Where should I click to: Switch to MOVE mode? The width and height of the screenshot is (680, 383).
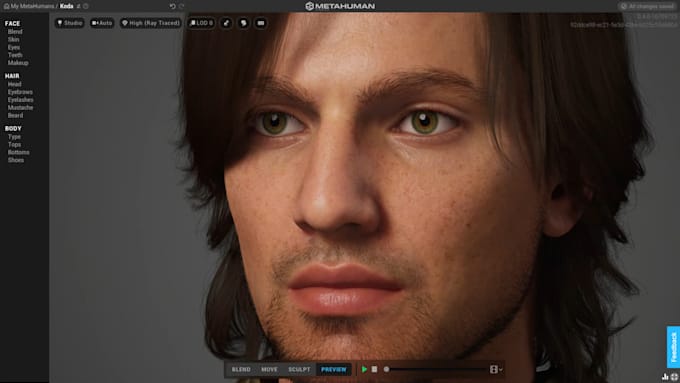pyautogui.click(x=269, y=370)
